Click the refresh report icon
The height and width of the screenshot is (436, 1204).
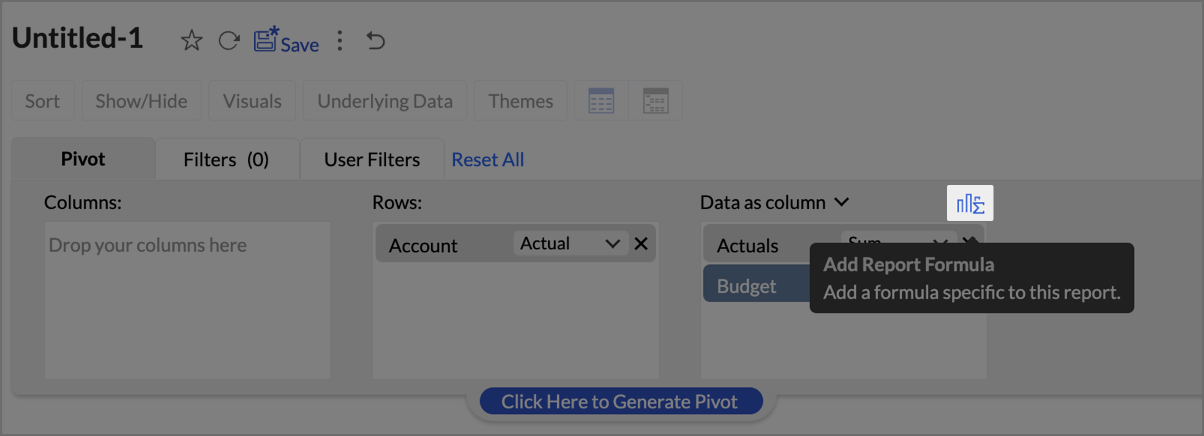[229, 41]
